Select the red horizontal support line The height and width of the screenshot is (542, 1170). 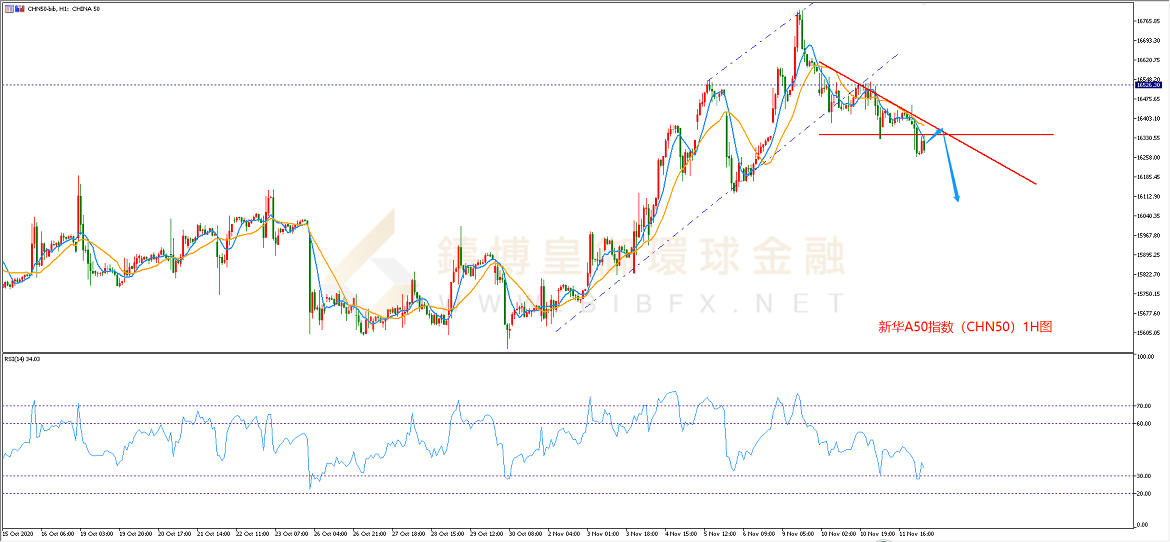coord(1000,134)
